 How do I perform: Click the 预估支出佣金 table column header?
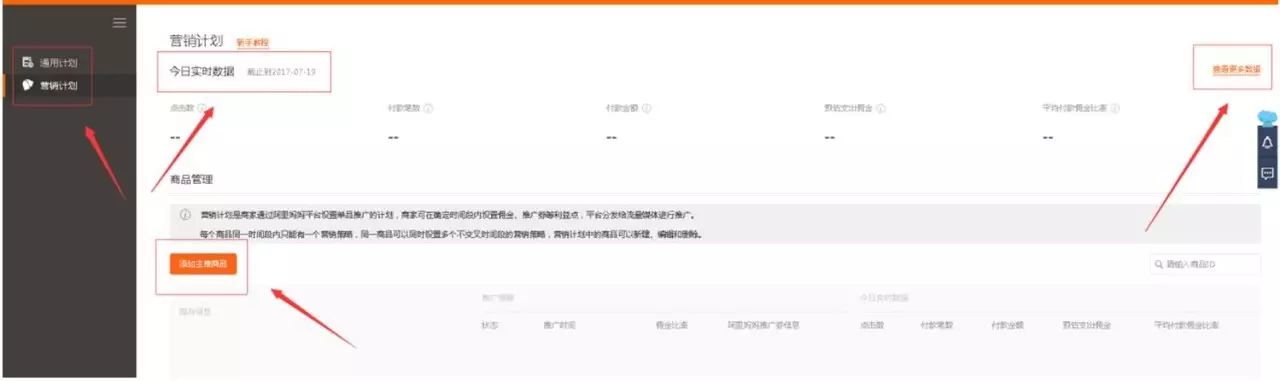(x=1086, y=325)
